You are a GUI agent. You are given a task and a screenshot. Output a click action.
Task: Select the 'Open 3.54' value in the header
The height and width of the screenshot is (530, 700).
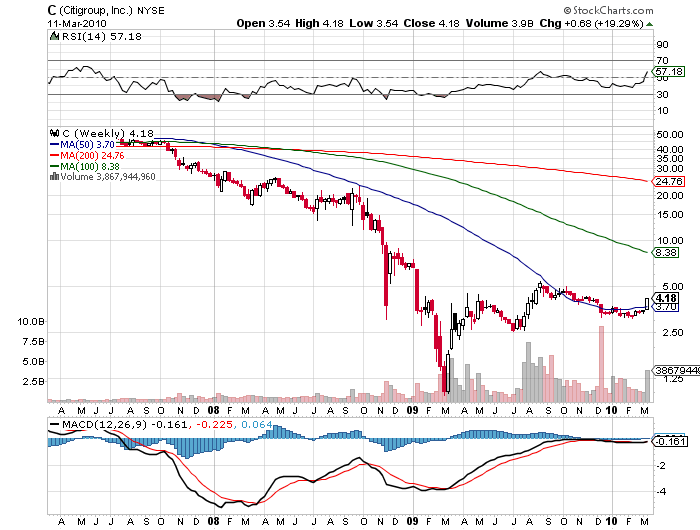(263, 23)
